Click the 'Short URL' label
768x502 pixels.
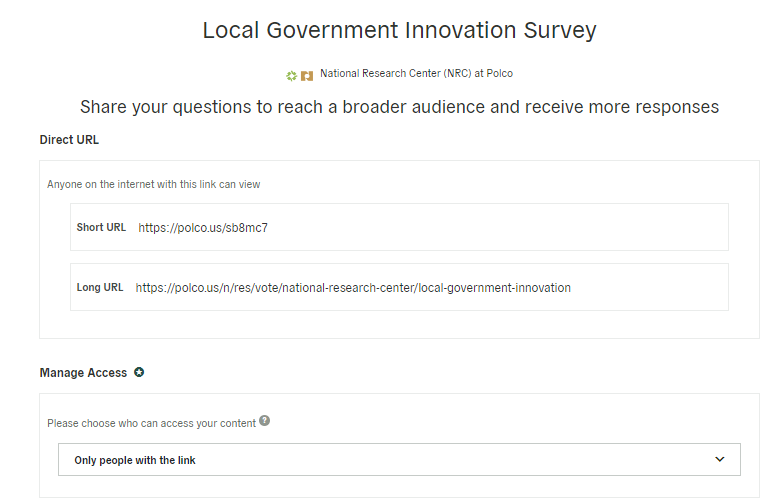(x=101, y=227)
